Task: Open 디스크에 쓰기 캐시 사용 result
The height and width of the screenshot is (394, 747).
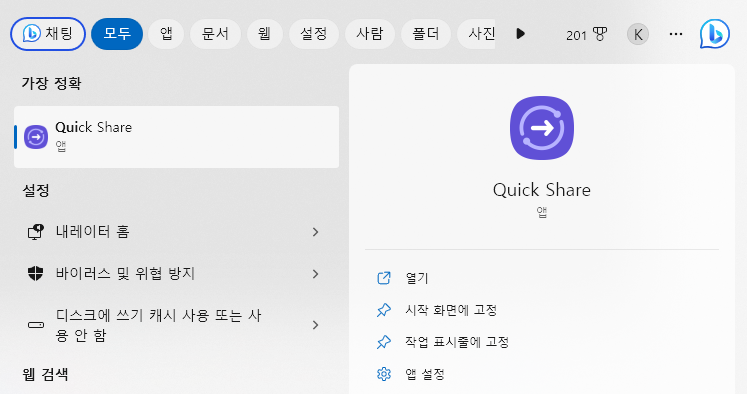Action: pyautogui.click(x=176, y=325)
